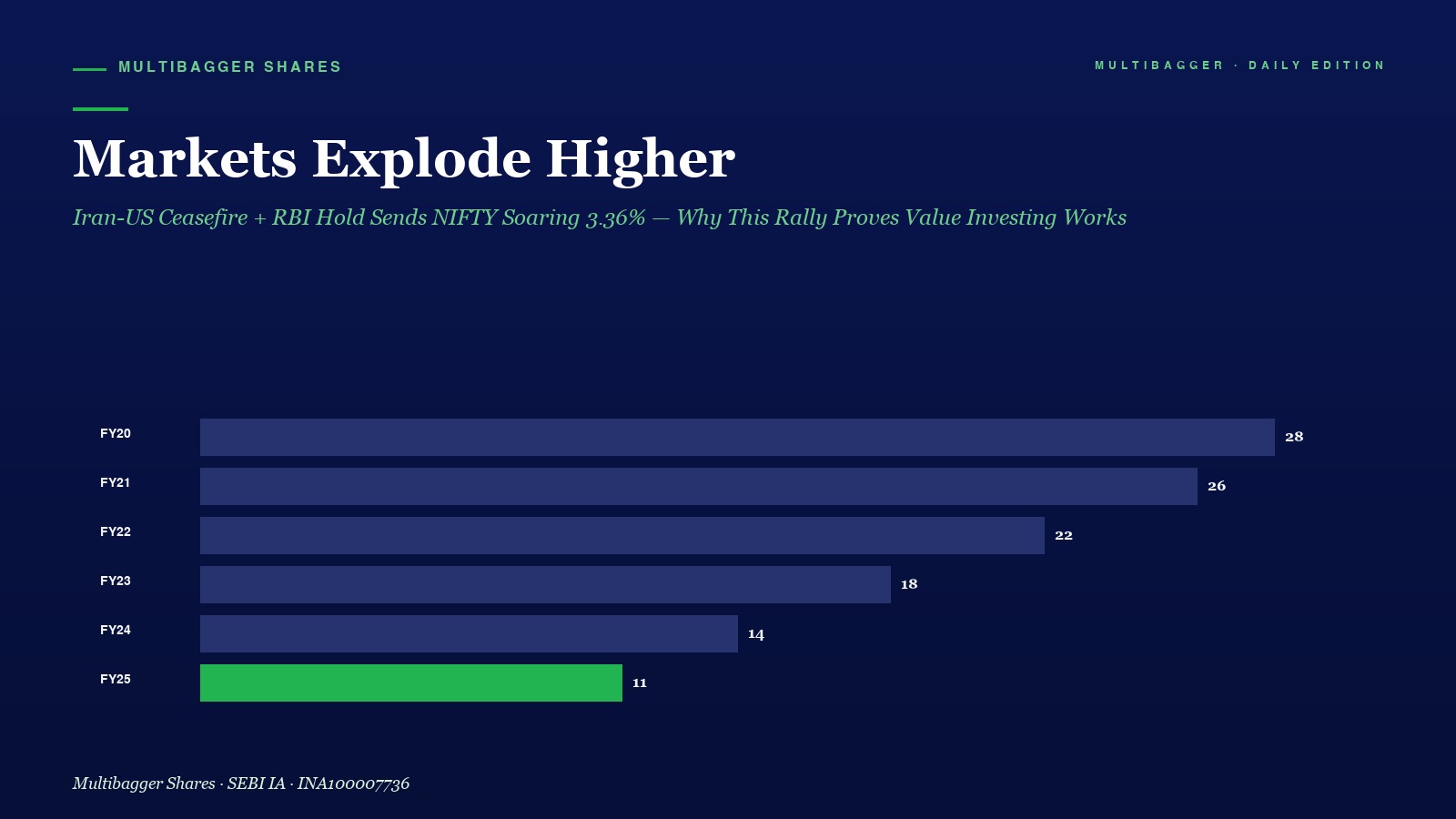Select the FY20 row label
The height and width of the screenshot is (819, 1456).
(x=116, y=433)
